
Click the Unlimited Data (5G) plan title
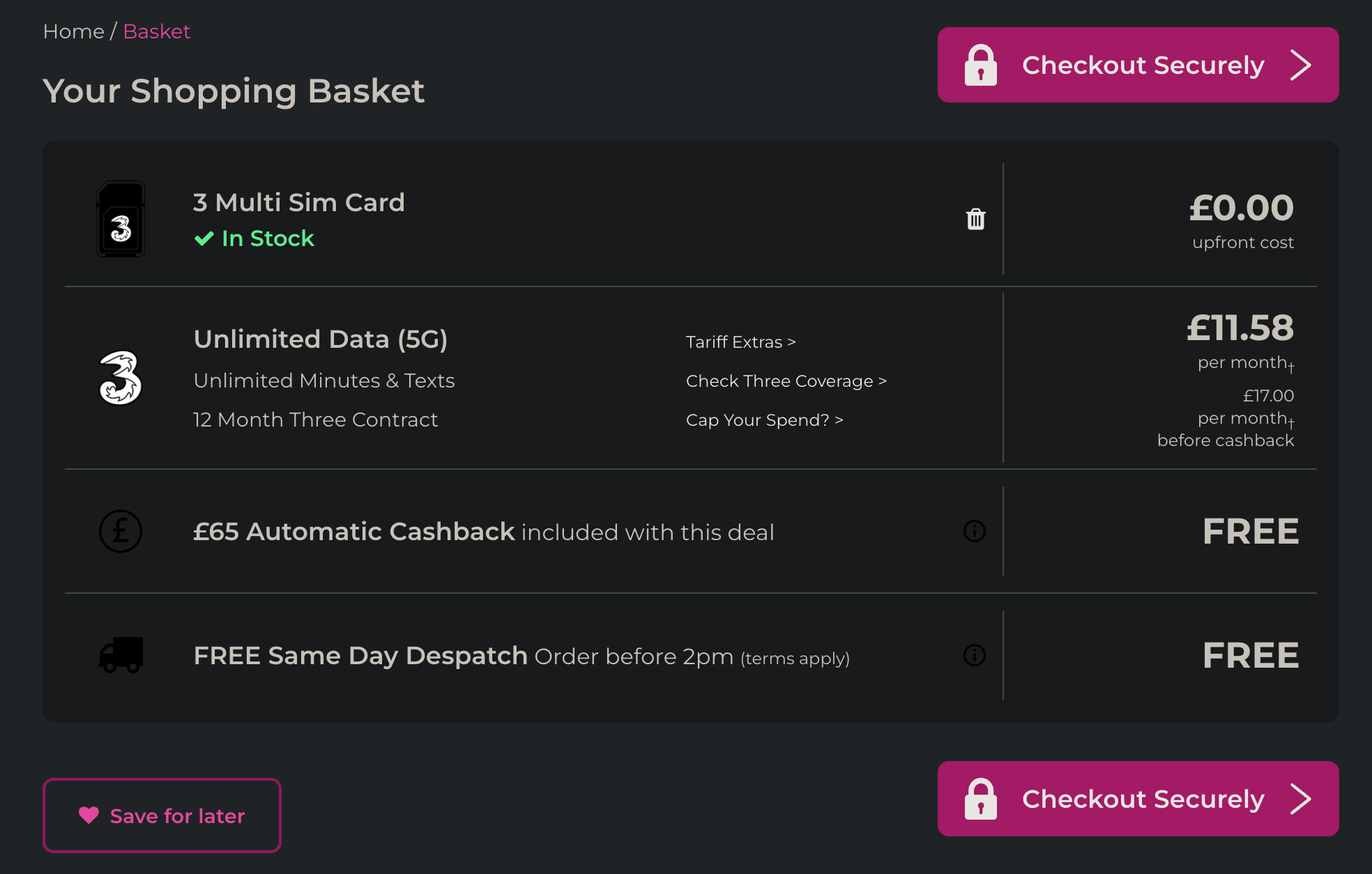click(321, 339)
